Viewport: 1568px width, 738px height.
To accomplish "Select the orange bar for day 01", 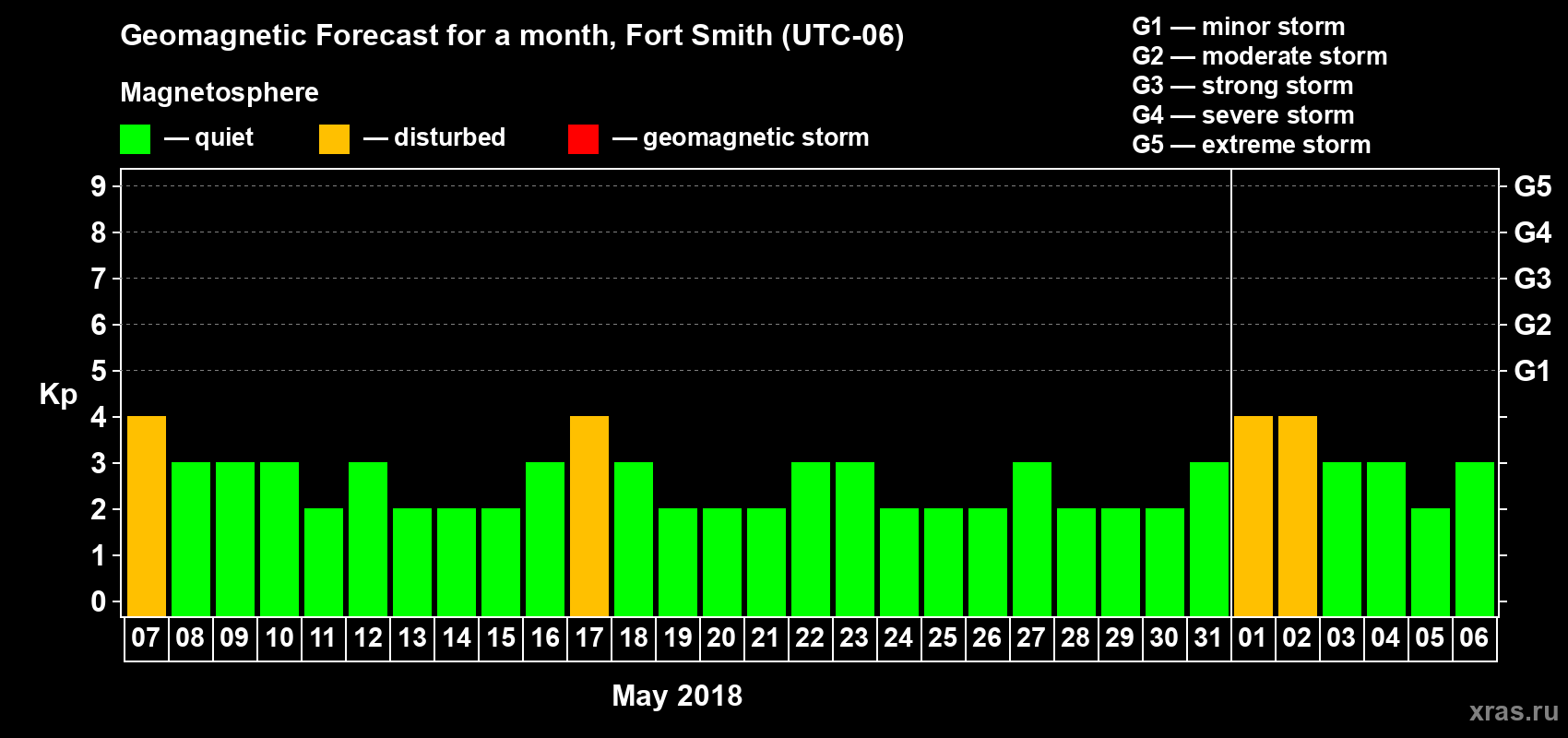I will 1253,517.
